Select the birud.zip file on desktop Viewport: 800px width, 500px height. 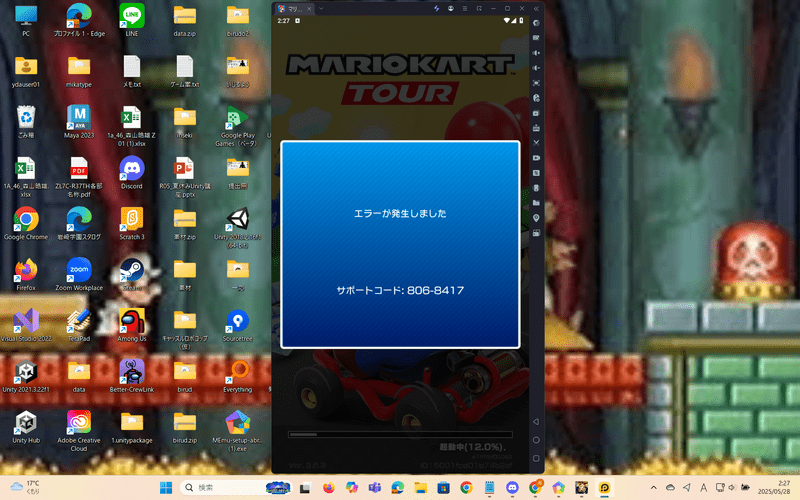pyautogui.click(x=185, y=428)
